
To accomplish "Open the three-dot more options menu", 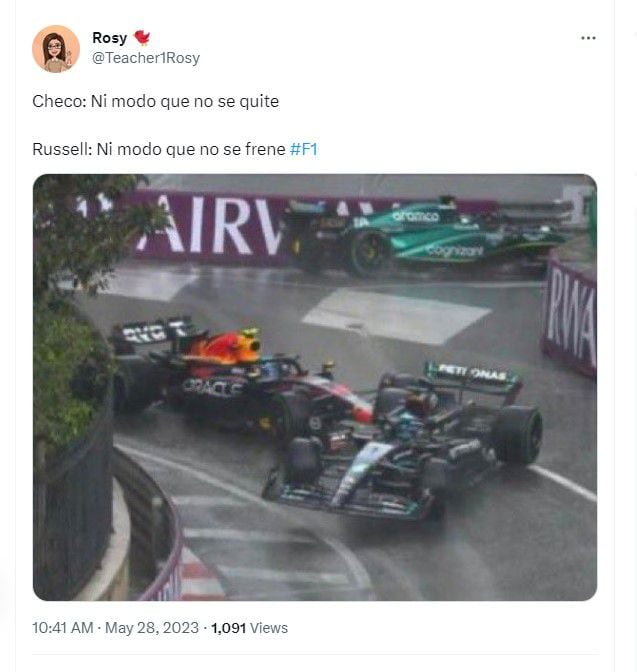I will (588, 38).
